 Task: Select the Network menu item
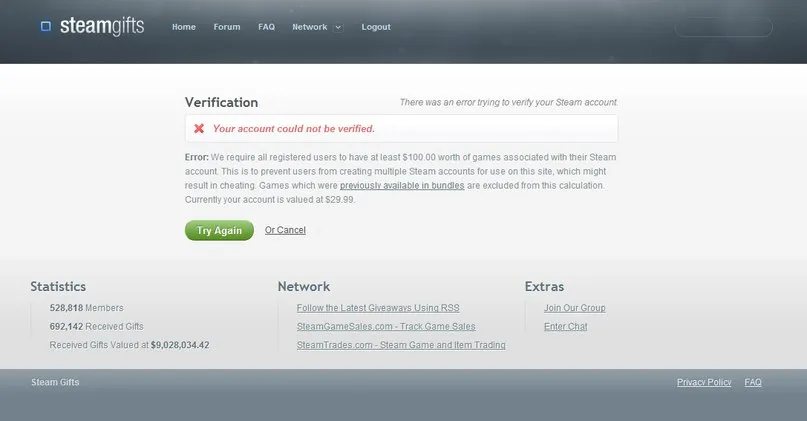point(310,27)
